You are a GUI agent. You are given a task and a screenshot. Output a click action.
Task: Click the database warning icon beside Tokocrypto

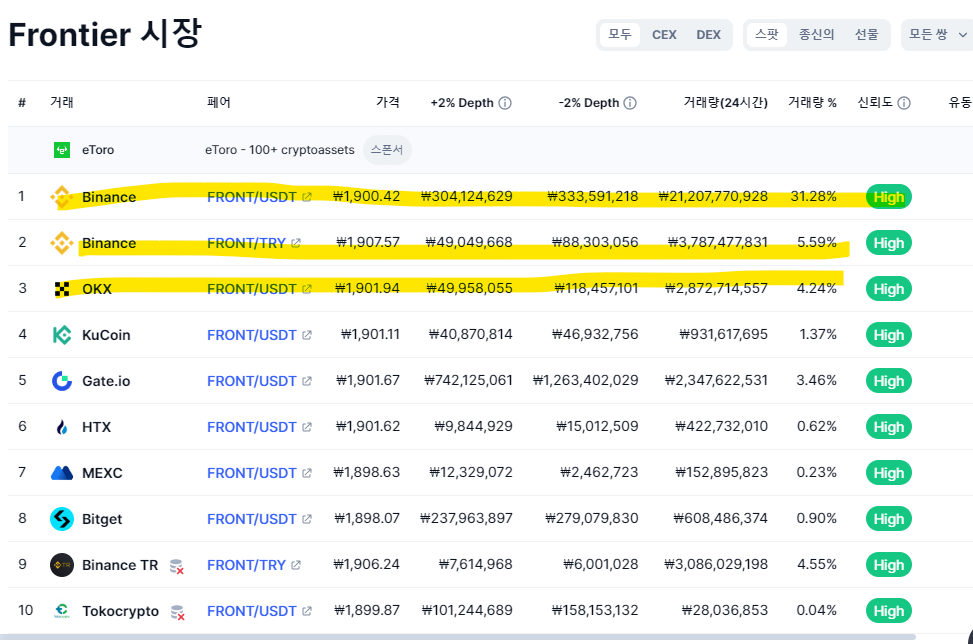pos(177,612)
